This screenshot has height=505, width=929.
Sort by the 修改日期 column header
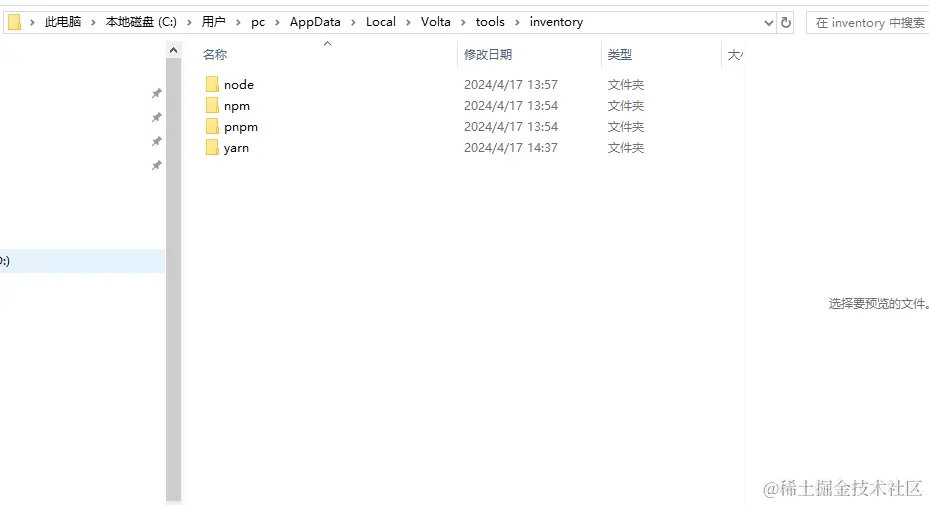coord(488,55)
